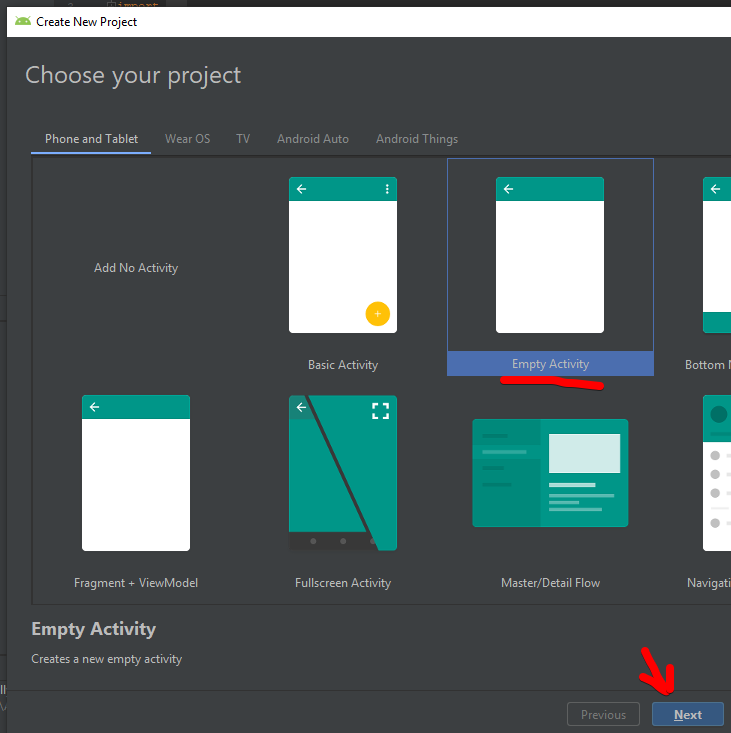Switch to the Android Auto tab

pos(313,139)
